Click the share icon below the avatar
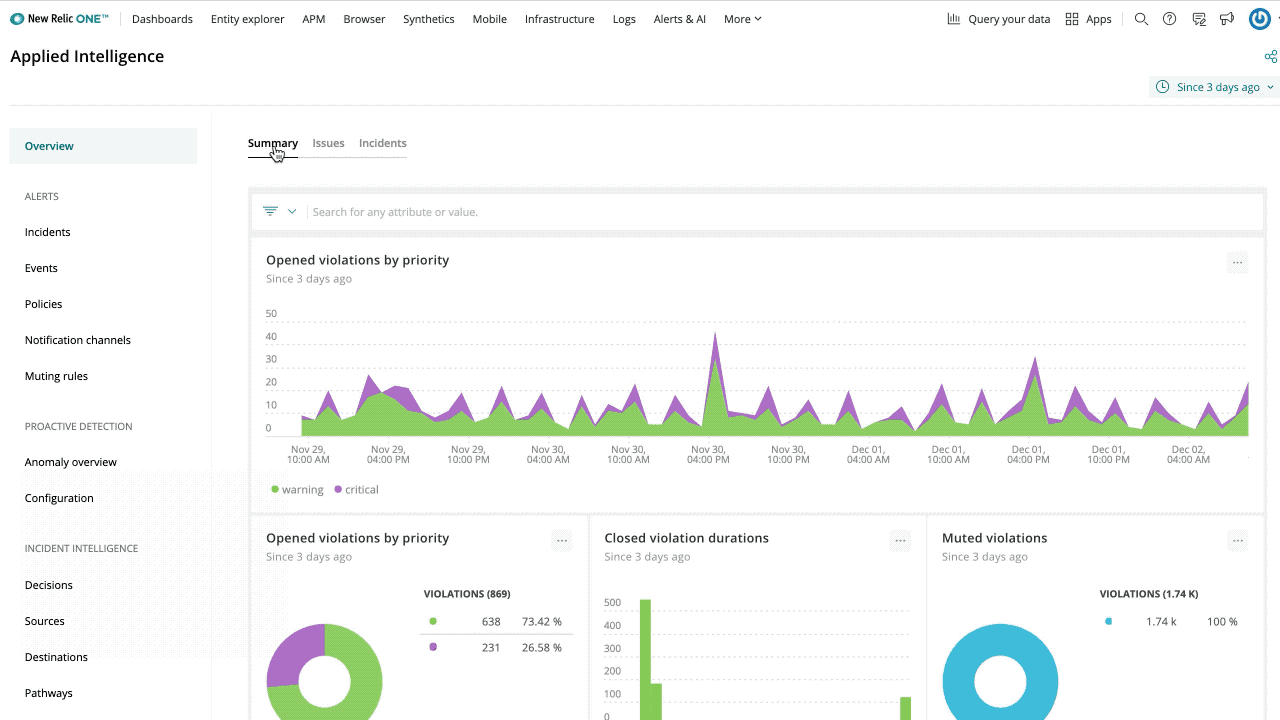Screen dimensions: 1280x720 click(x=1271, y=57)
